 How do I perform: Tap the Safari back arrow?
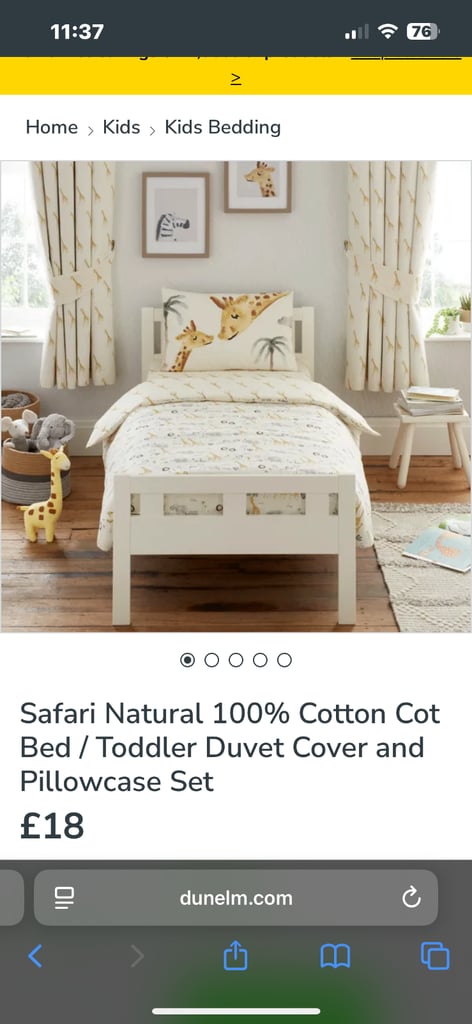(35, 956)
